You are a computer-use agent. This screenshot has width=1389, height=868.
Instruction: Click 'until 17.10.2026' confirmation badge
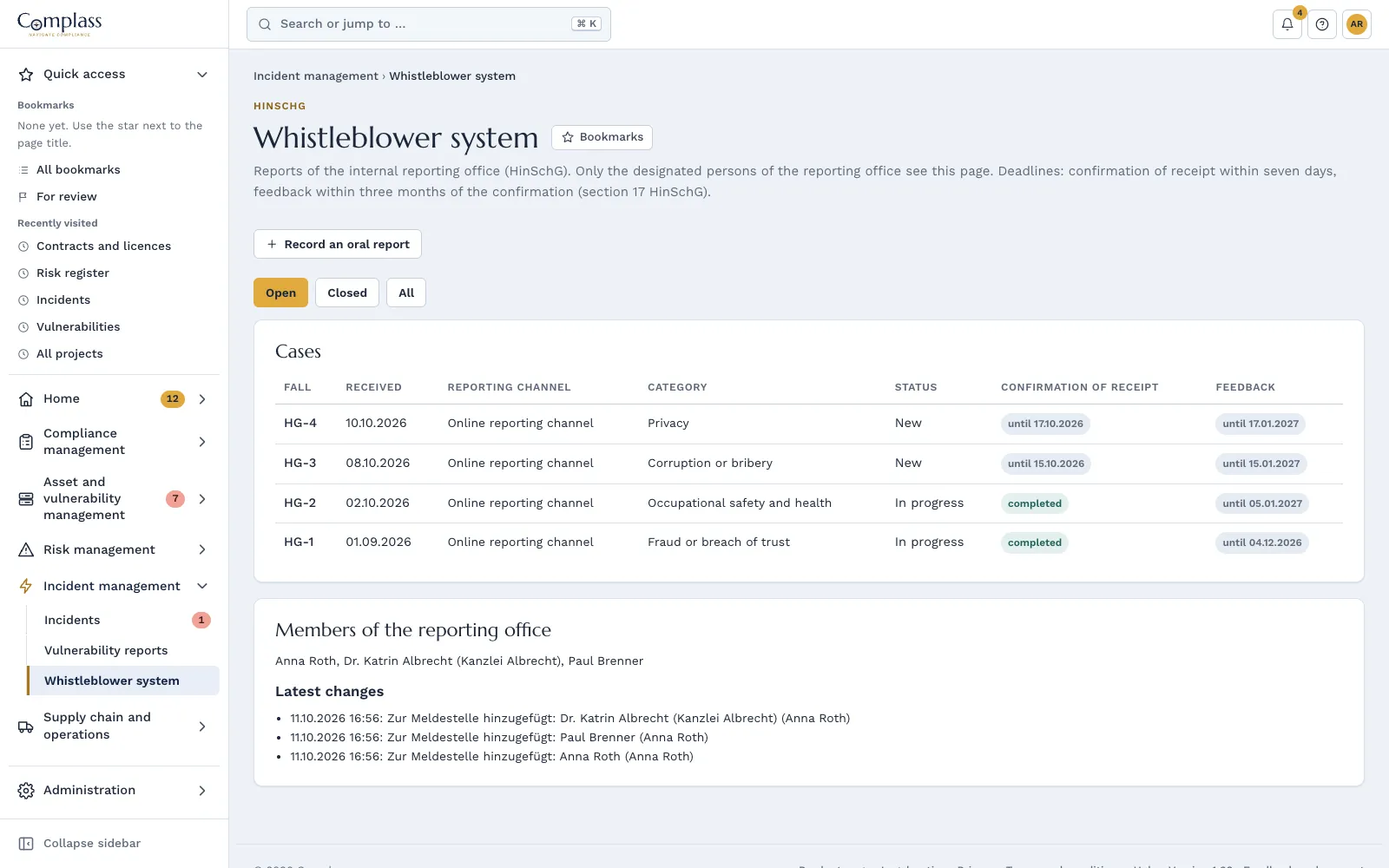(x=1045, y=424)
